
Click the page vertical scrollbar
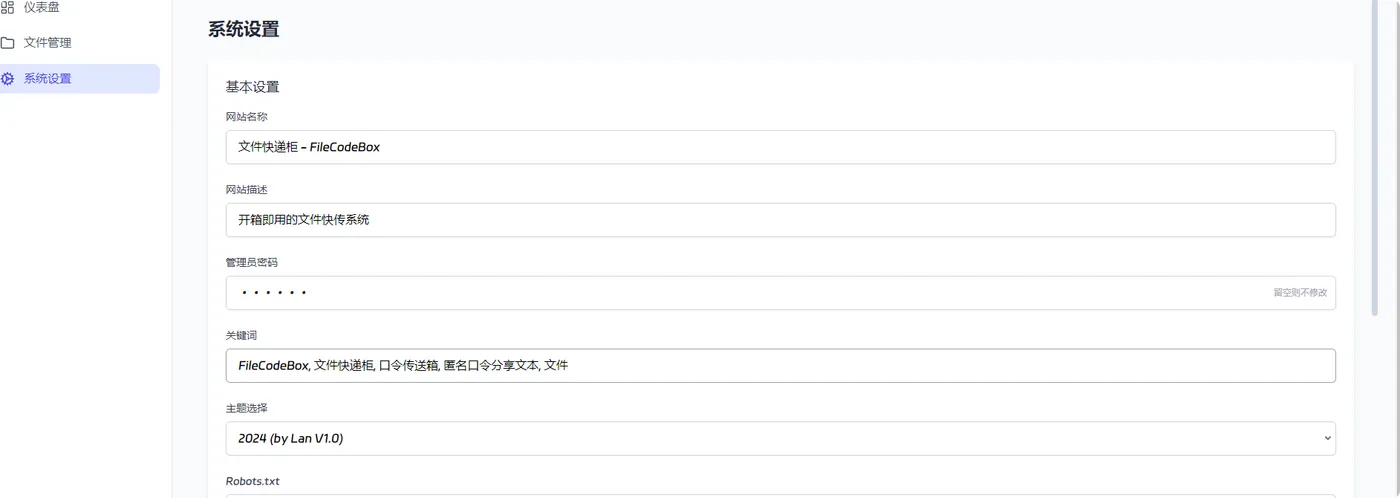coord(1375,160)
